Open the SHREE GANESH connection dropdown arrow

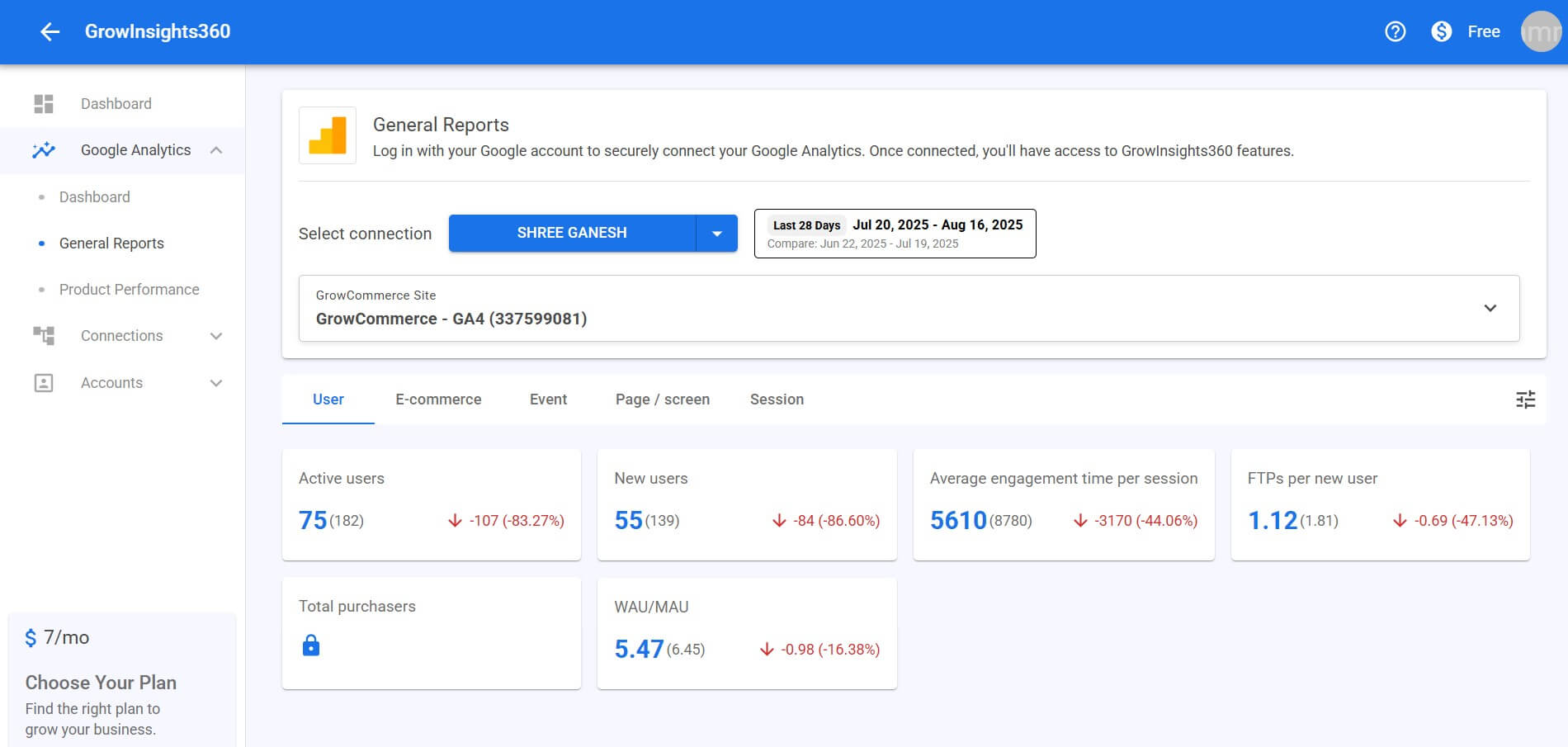717,234
